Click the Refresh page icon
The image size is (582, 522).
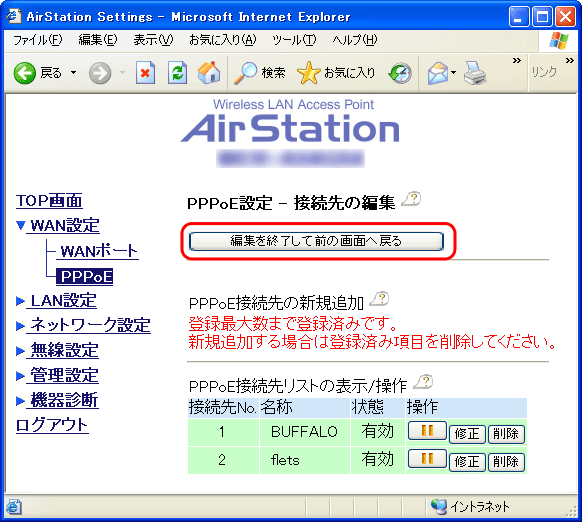tap(177, 73)
